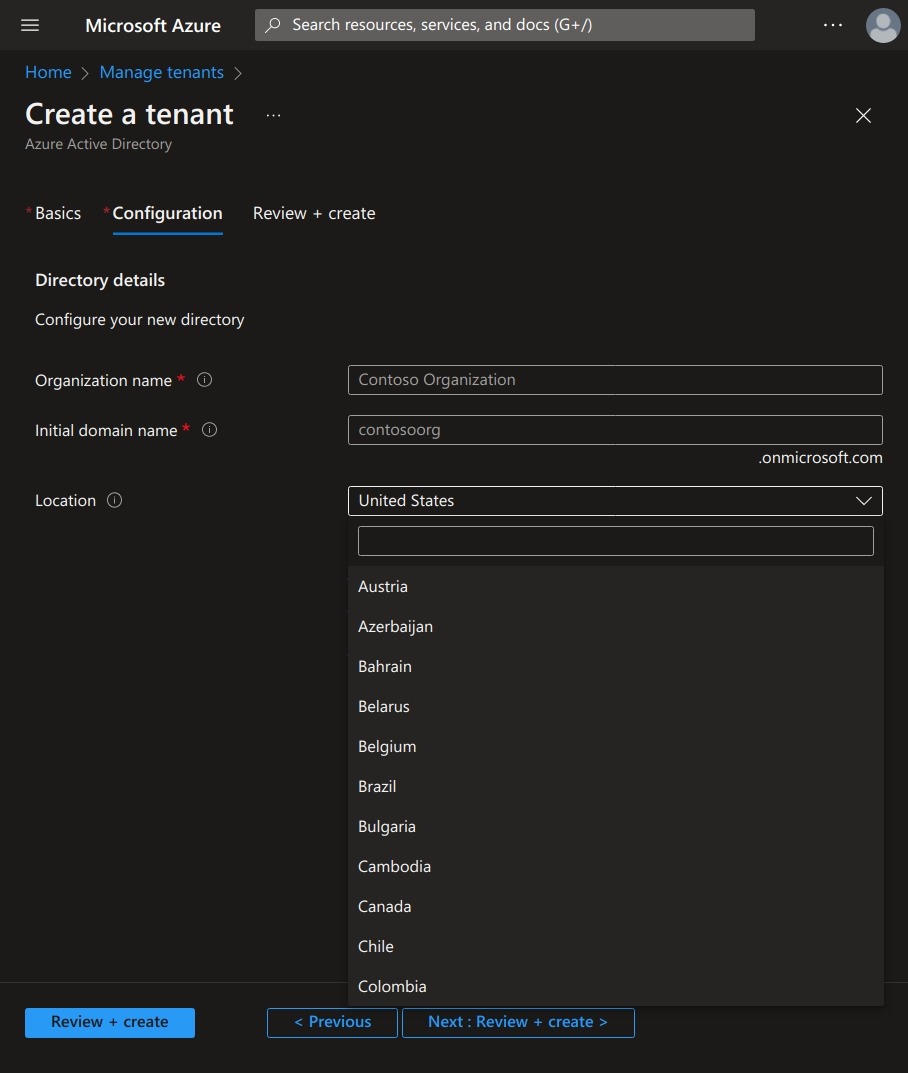Open the user account avatar
This screenshot has height=1073, width=908.
pos(883,25)
